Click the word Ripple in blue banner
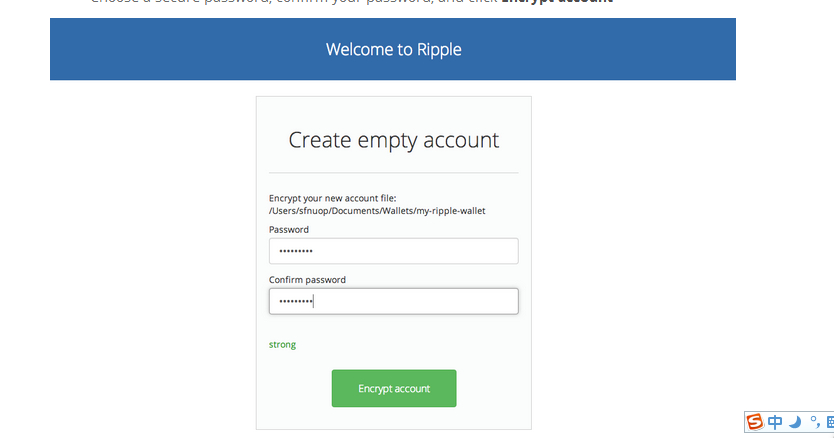Image resolution: width=834 pixels, height=438 pixels. point(439,49)
